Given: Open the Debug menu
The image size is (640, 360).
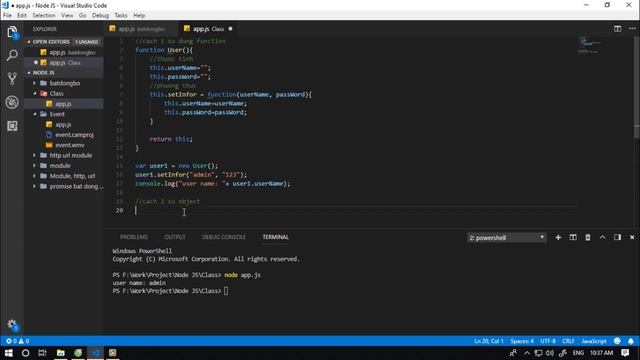Looking at the screenshot, I should coord(100,15).
